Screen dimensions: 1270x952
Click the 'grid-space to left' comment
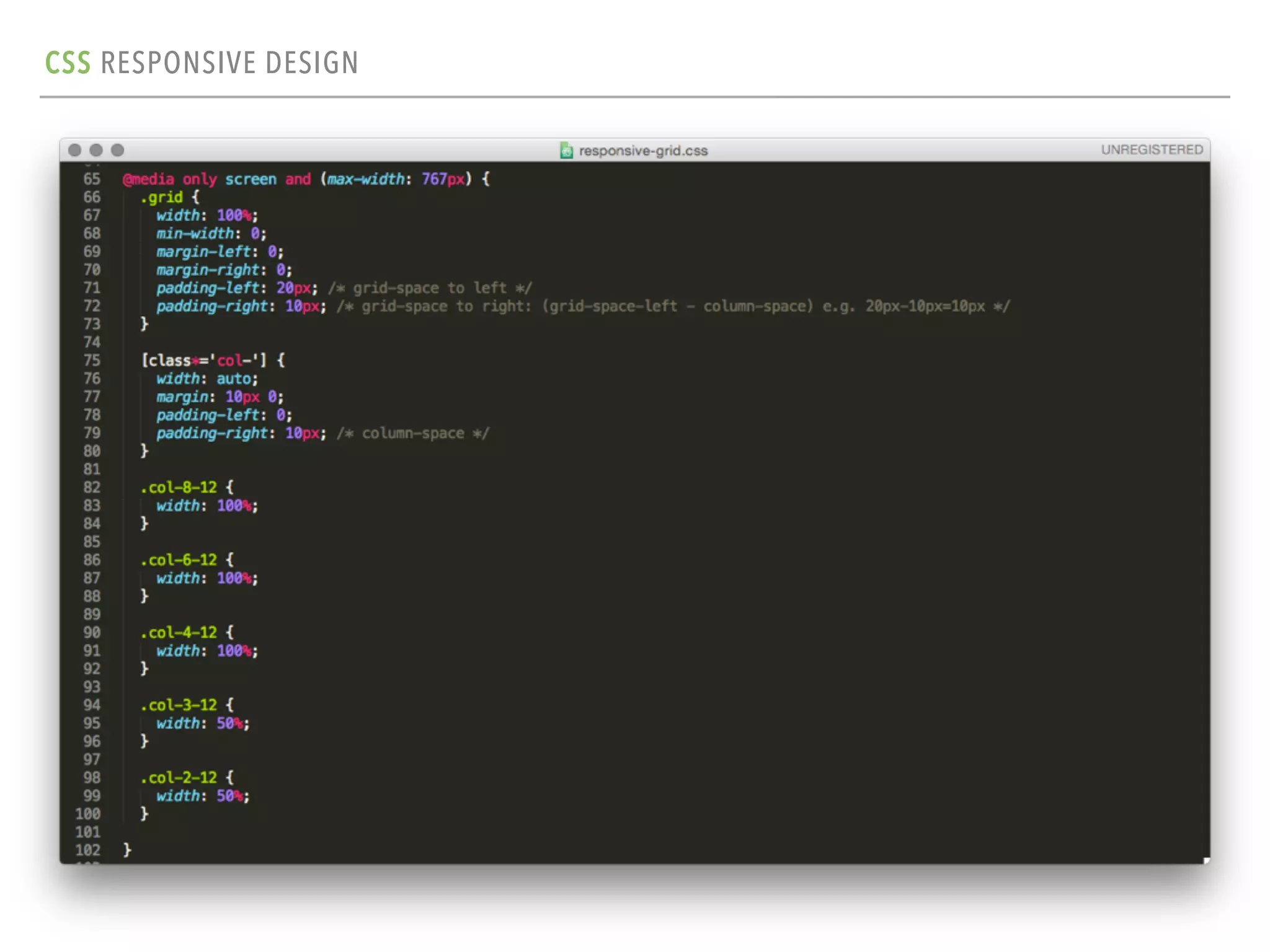430,288
